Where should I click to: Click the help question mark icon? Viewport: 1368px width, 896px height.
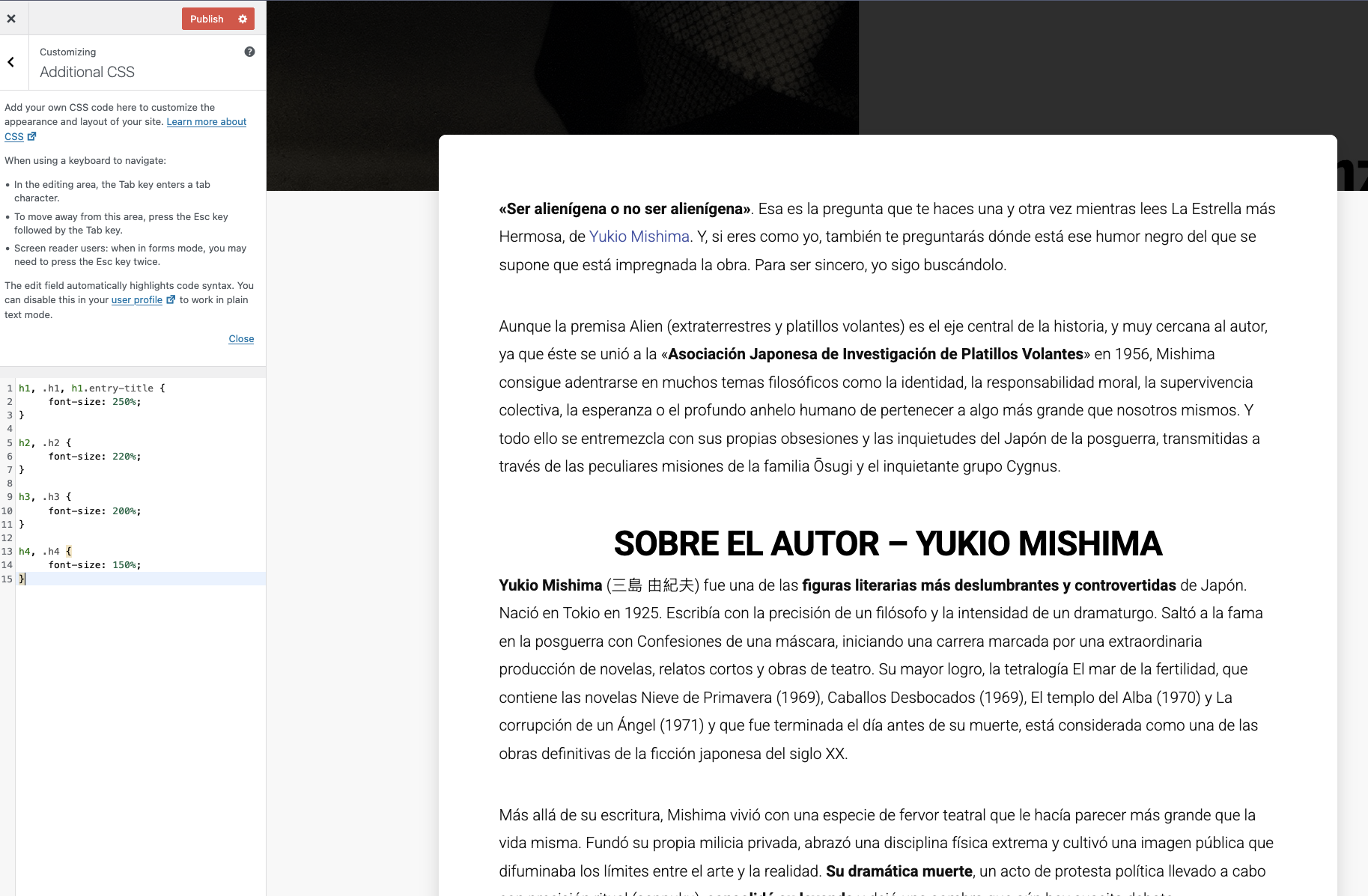pyautogui.click(x=249, y=52)
